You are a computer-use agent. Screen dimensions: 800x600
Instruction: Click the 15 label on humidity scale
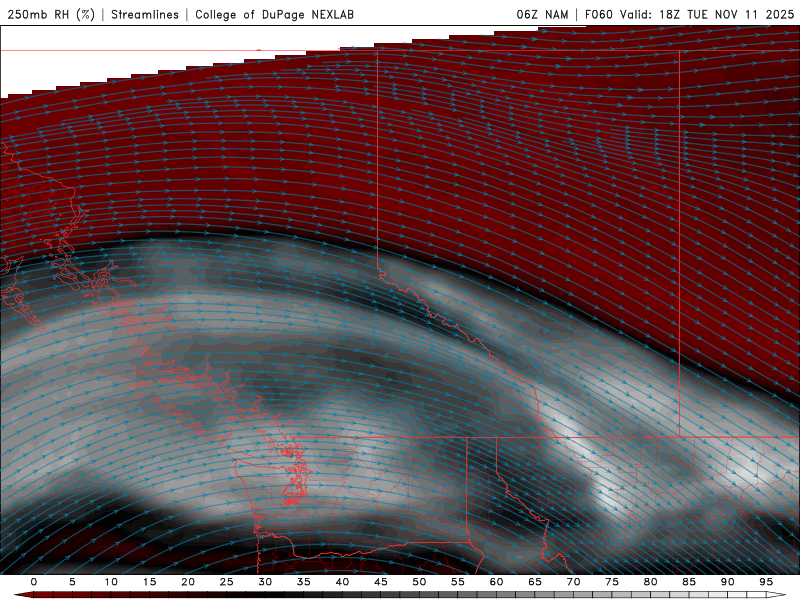click(x=149, y=582)
